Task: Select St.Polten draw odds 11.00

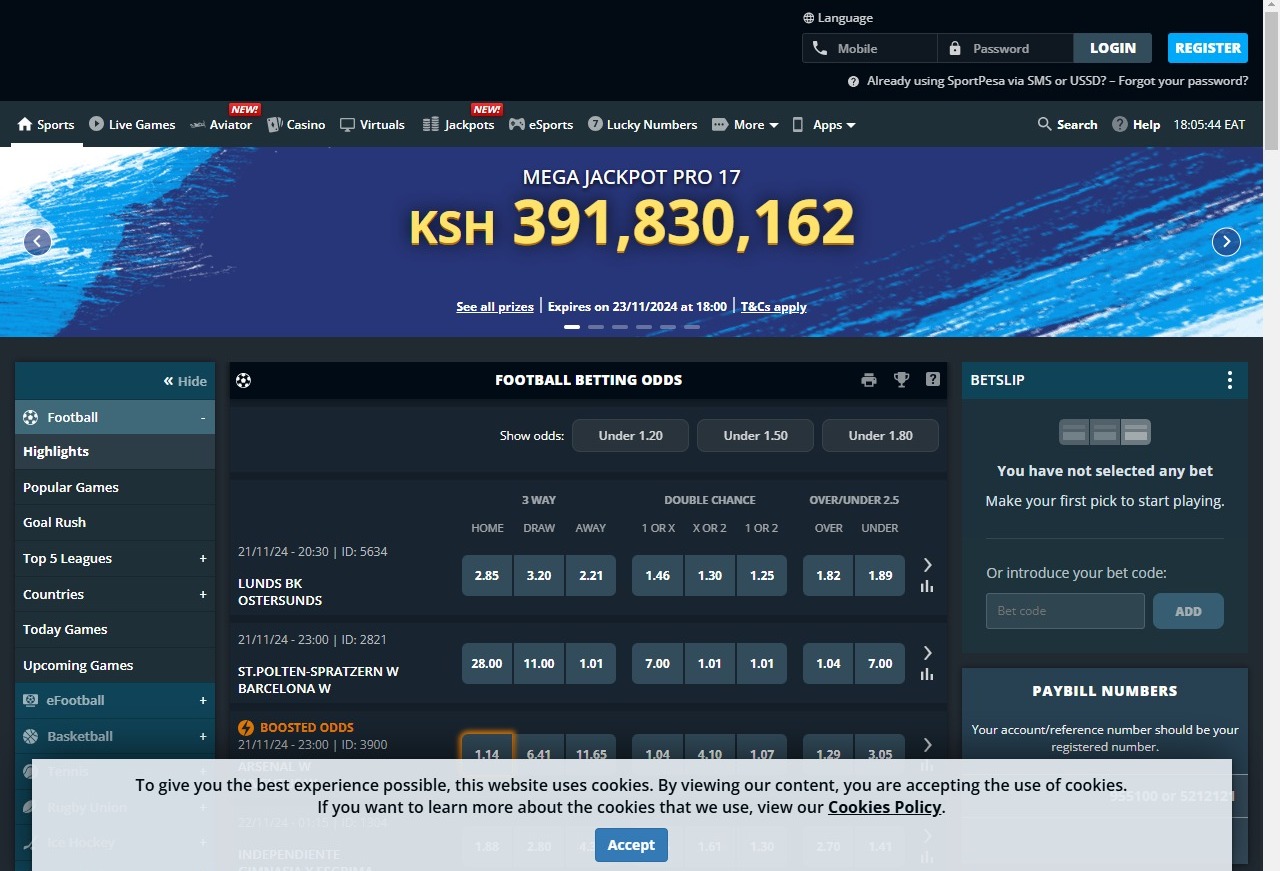Action: (x=539, y=663)
